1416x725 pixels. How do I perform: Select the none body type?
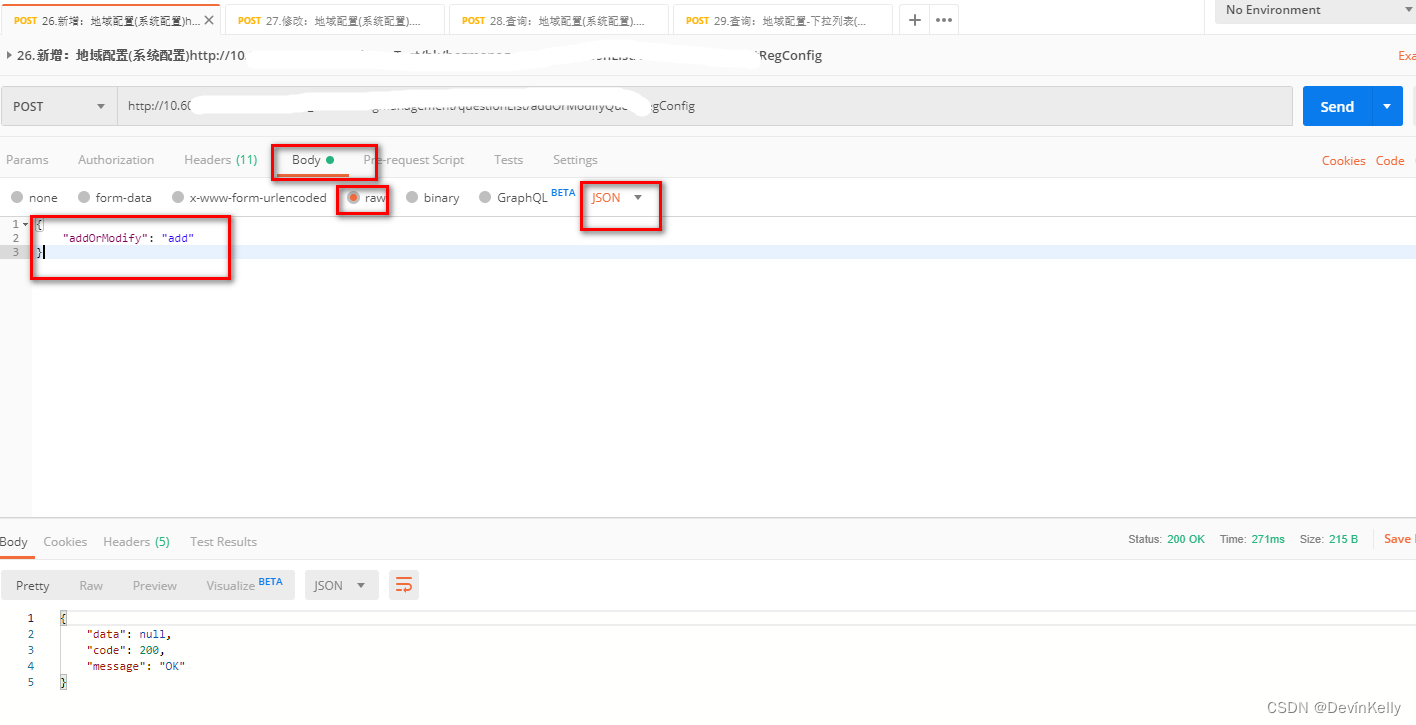[x=35, y=198]
